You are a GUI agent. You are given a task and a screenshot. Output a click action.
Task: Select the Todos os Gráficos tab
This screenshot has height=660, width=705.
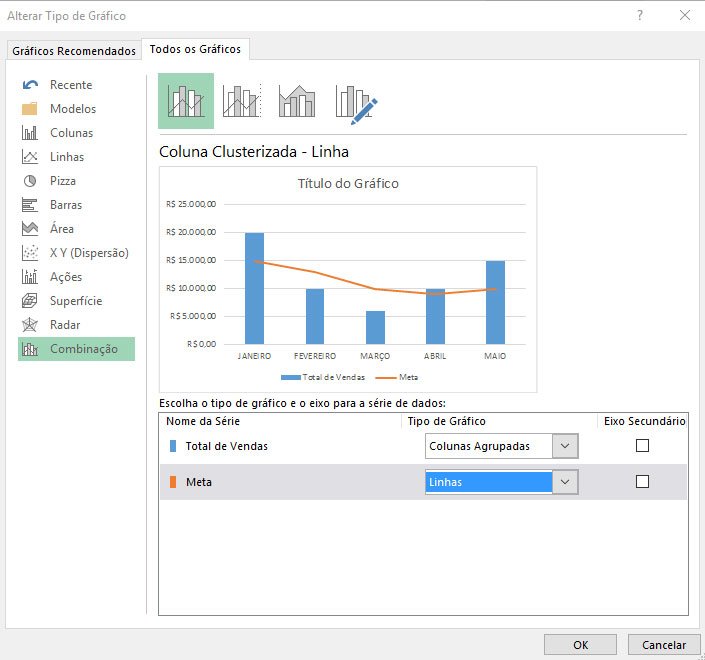195,49
